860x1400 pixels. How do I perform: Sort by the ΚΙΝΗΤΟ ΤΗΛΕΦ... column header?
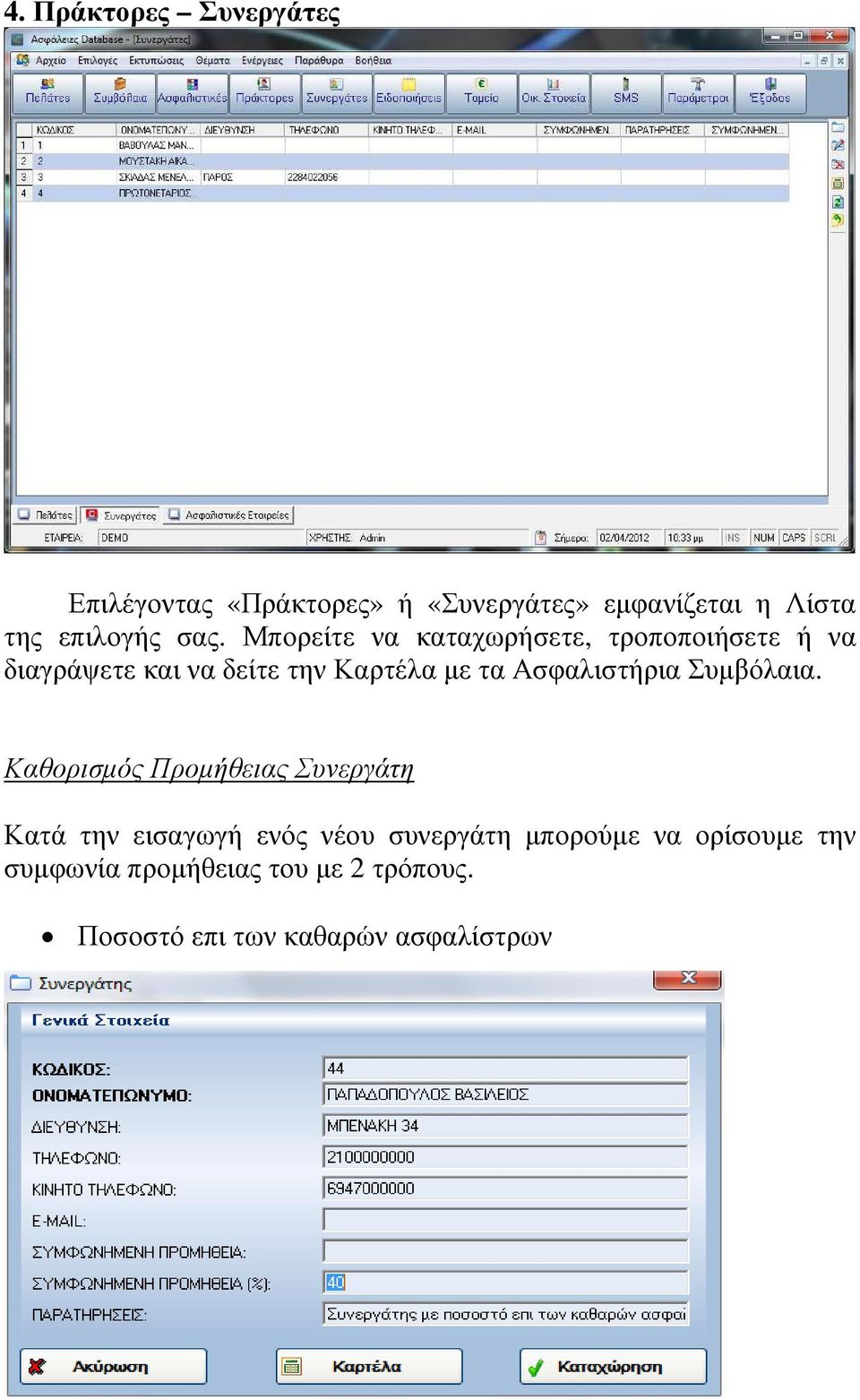[410, 130]
